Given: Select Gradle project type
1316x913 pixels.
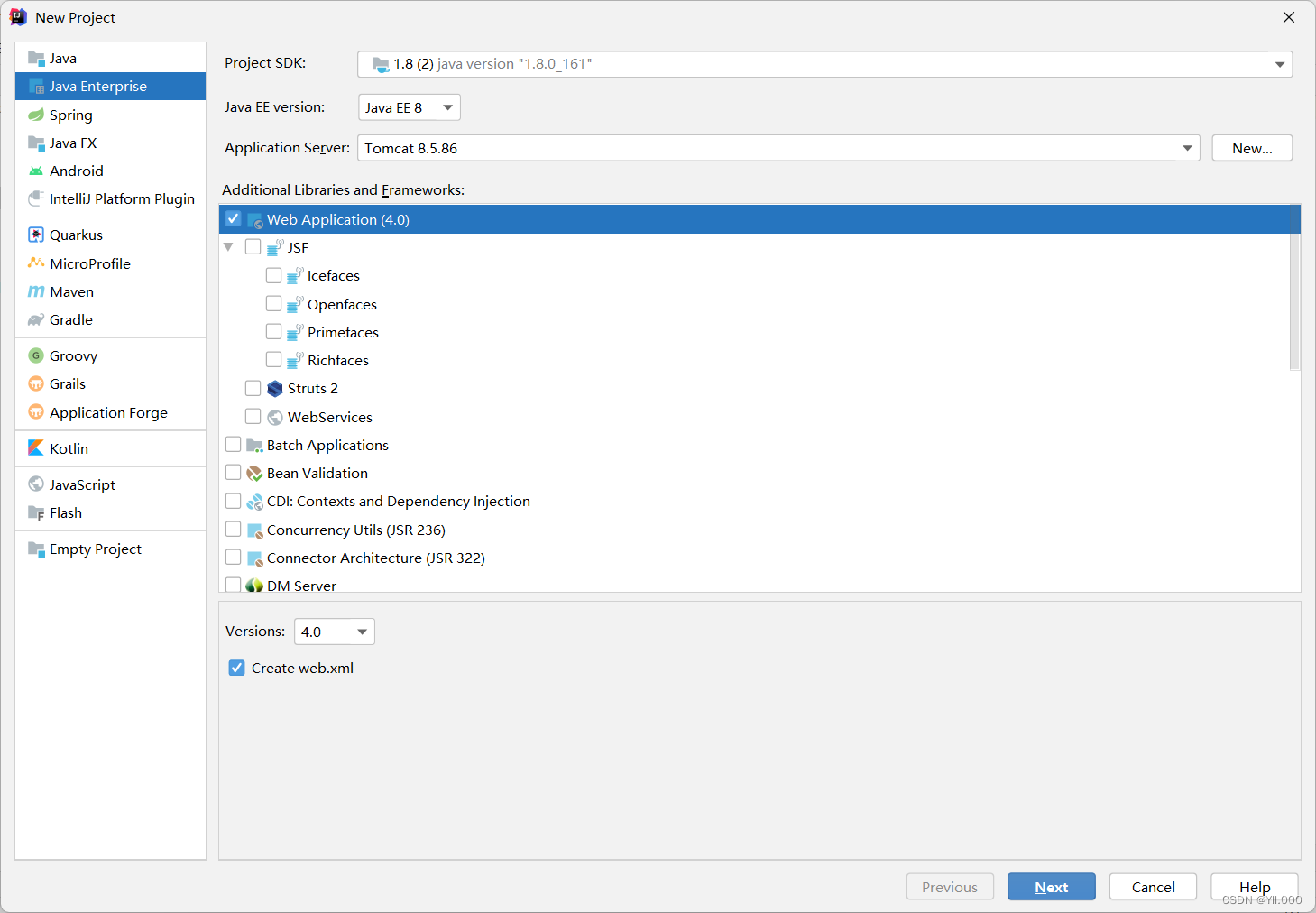Looking at the screenshot, I should (x=111, y=319).
